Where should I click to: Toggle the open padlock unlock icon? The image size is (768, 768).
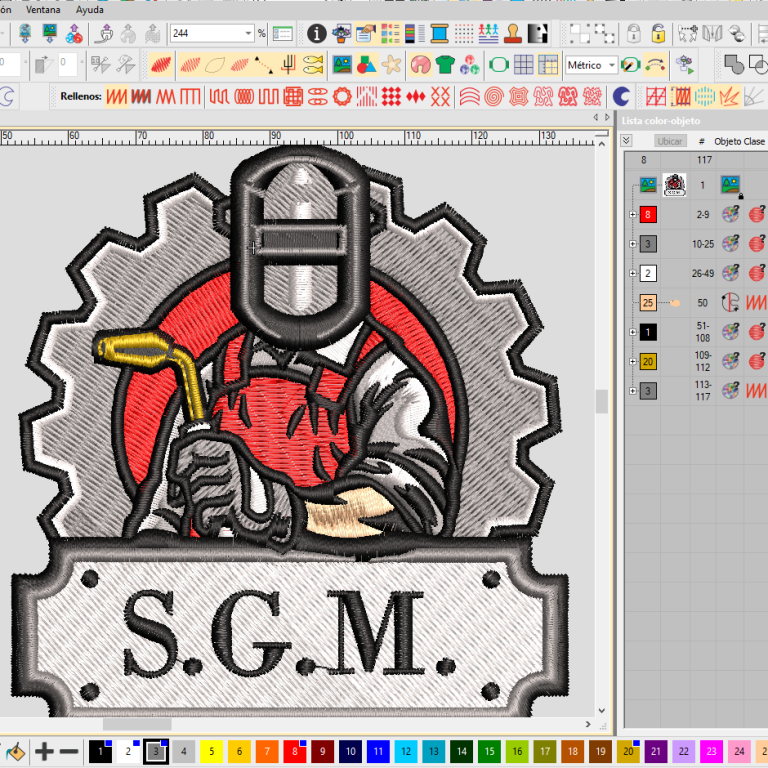pos(658,33)
